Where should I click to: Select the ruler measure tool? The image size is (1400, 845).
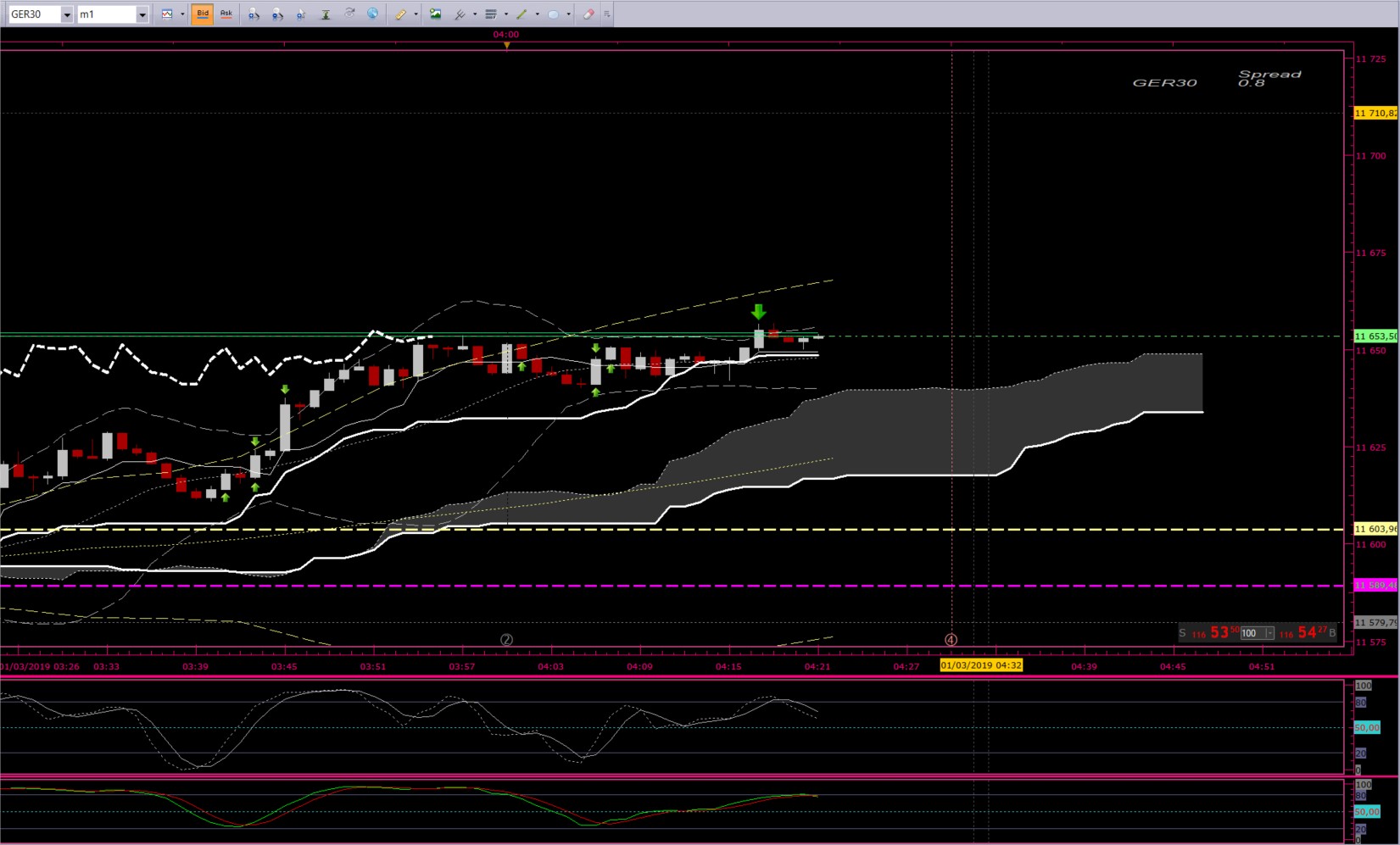[x=401, y=14]
